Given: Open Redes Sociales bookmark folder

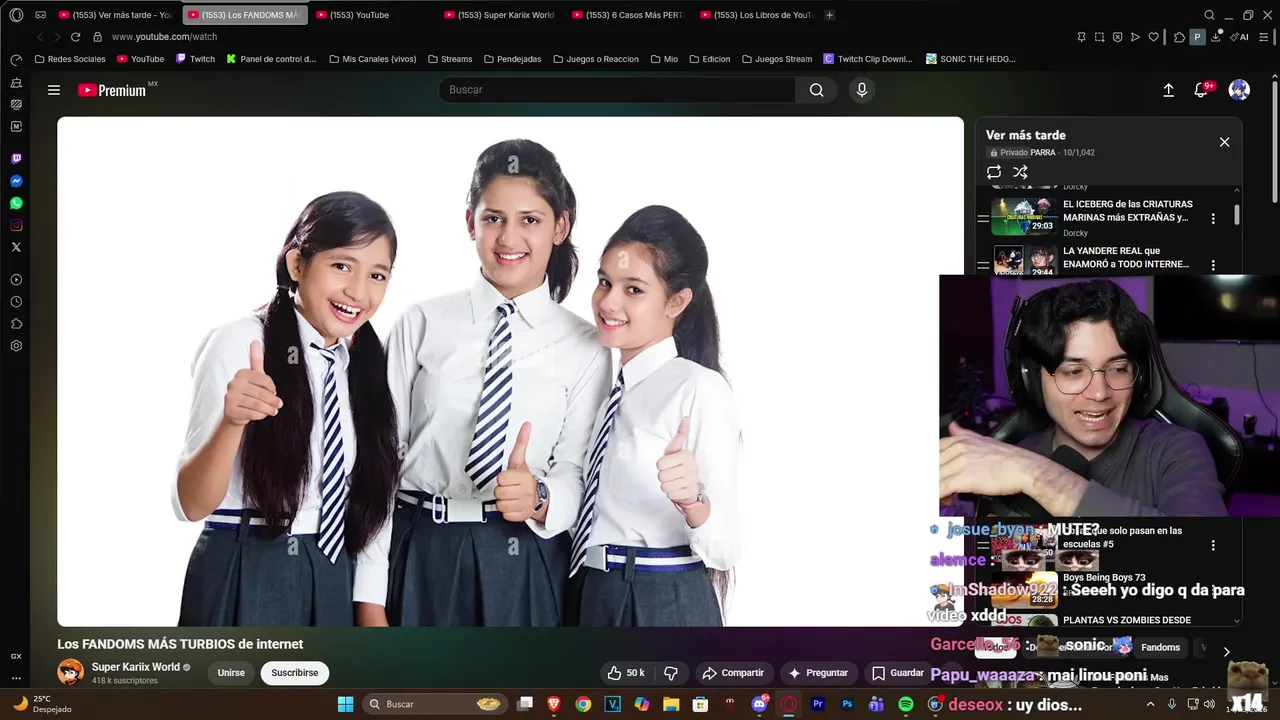Looking at the screenshot, I should [x=70, y=59].
